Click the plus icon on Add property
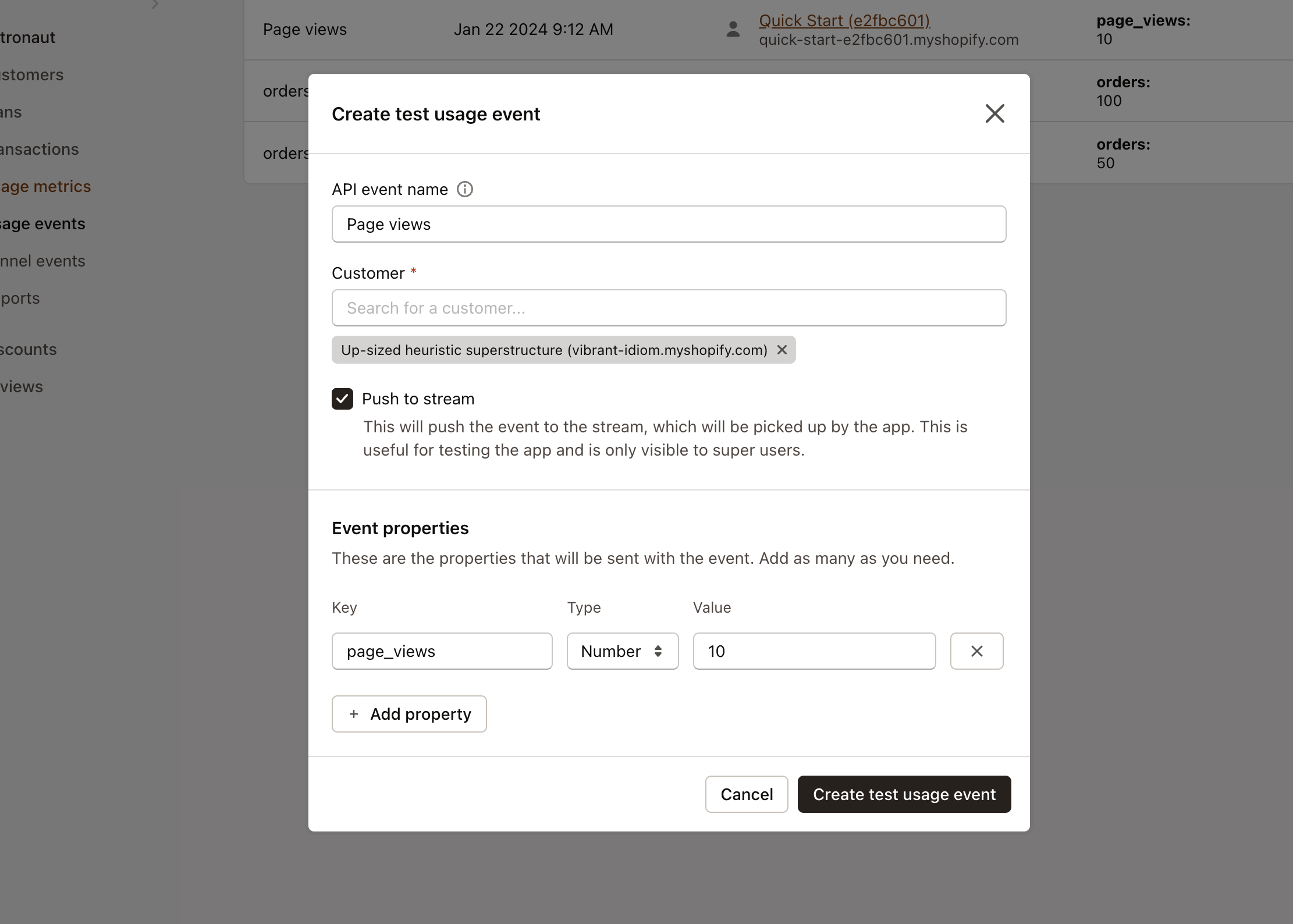This screenshot has width=1293, height=924. (354, 714)
